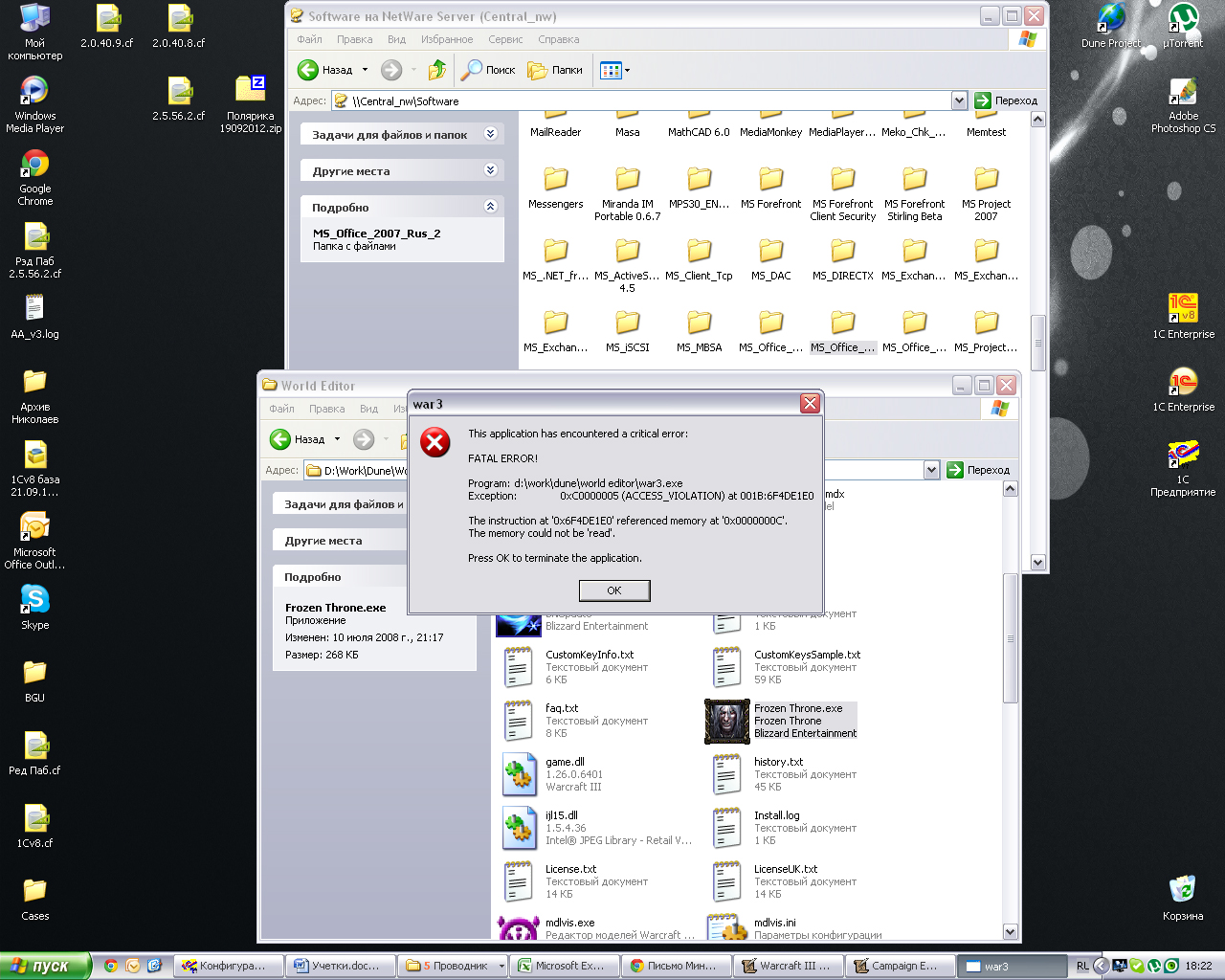
Task: Open Search in Software window toolbar
Action: point(488,70)
